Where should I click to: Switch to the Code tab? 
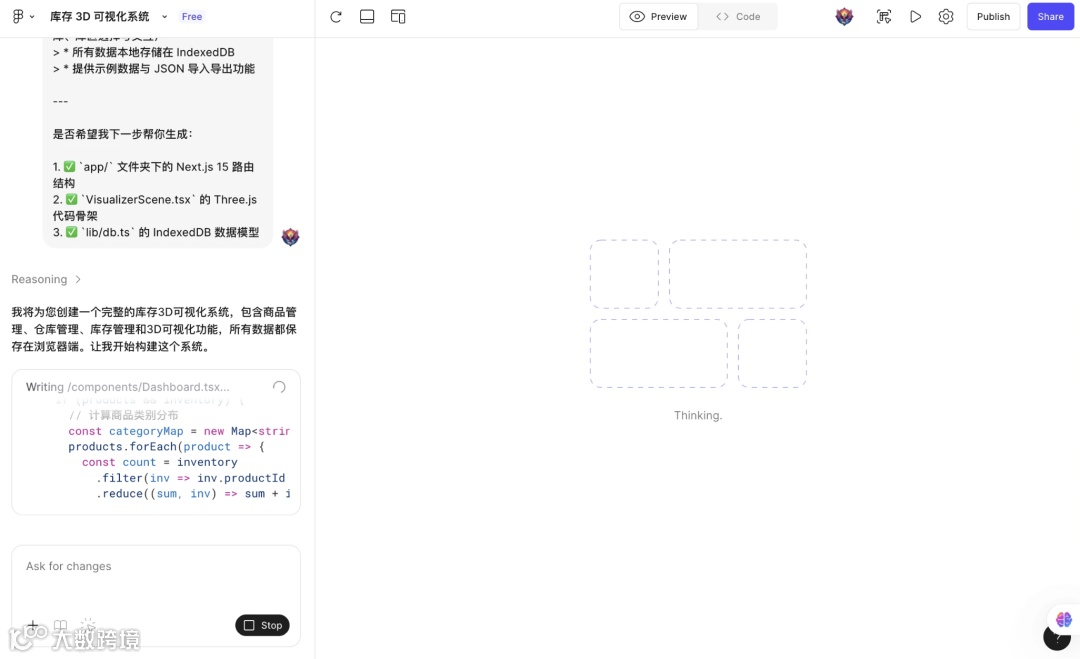738,17
